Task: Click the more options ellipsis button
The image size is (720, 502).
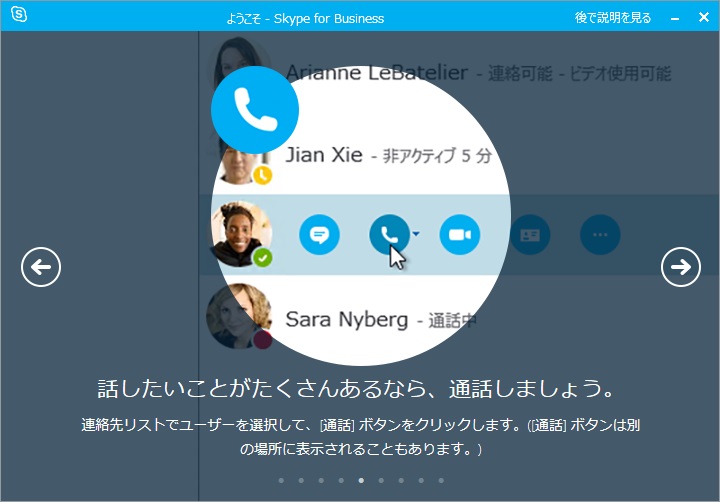Action: point(600,234)
